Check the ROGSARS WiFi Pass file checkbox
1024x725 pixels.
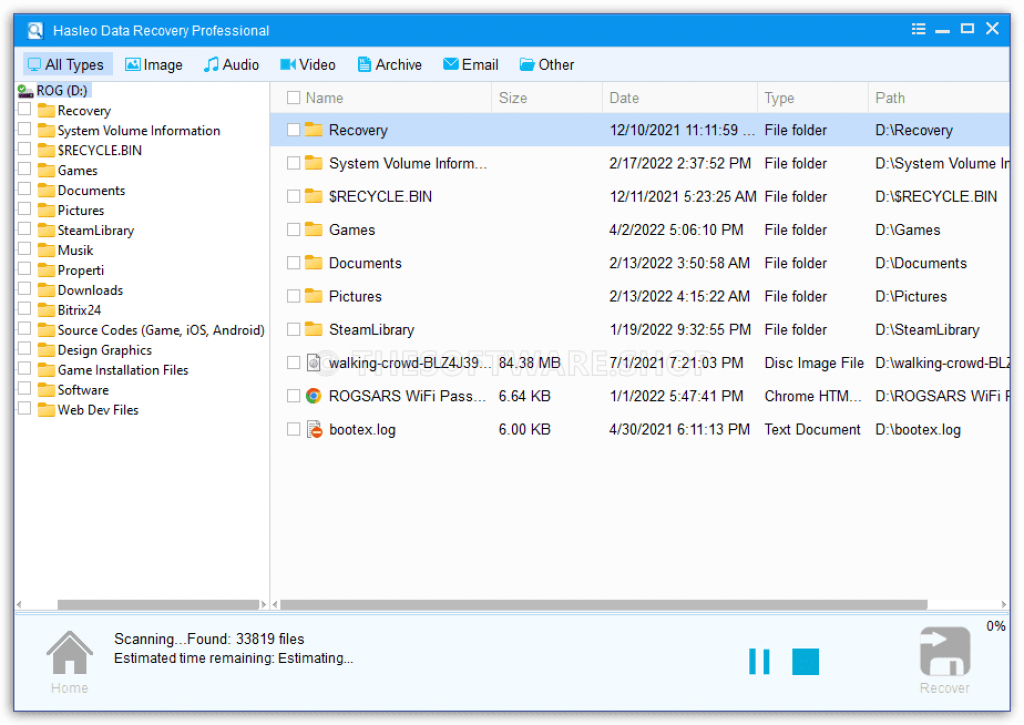click(x=294, y=396)
